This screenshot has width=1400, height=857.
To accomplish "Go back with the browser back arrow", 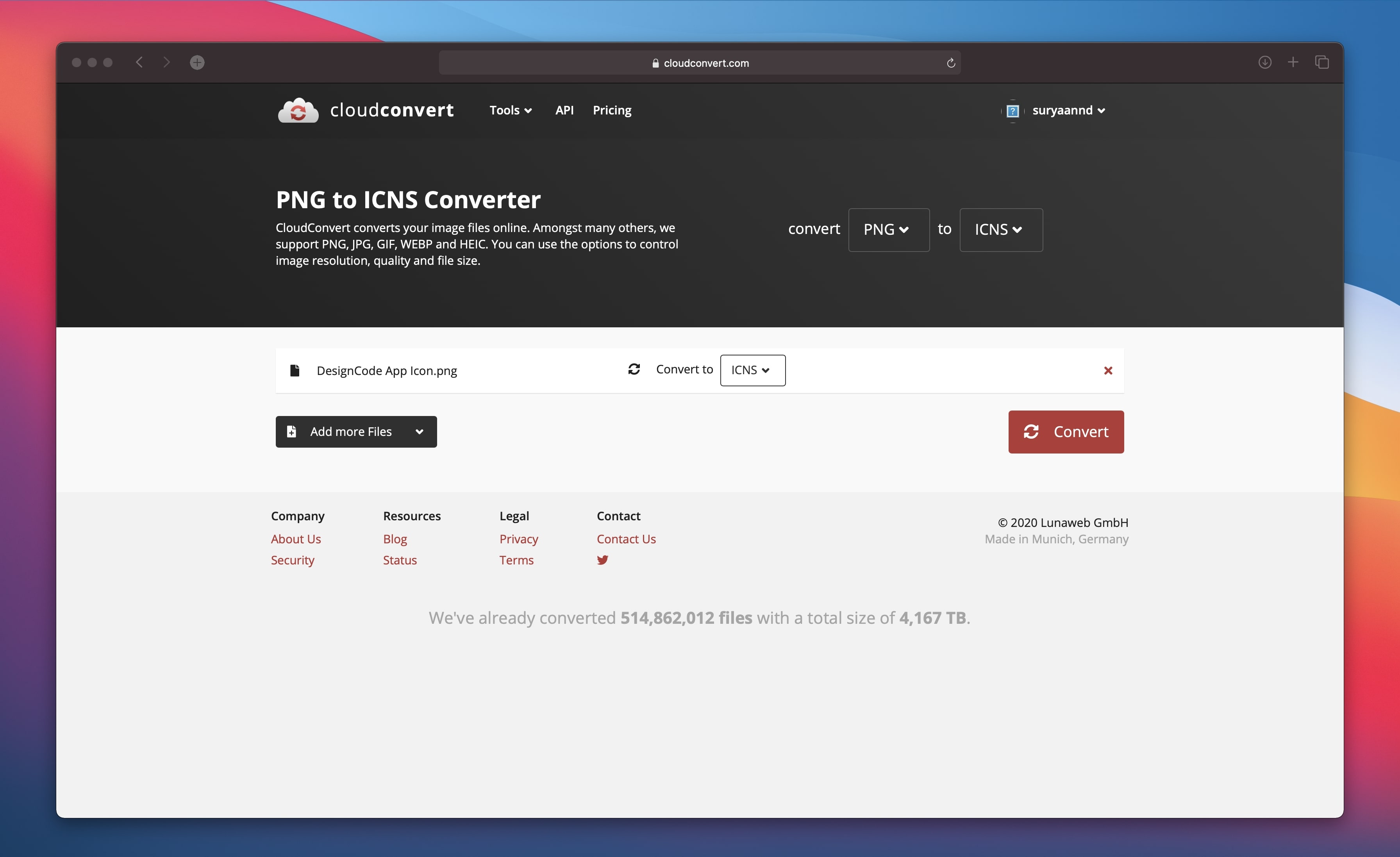I will [139, 62].
